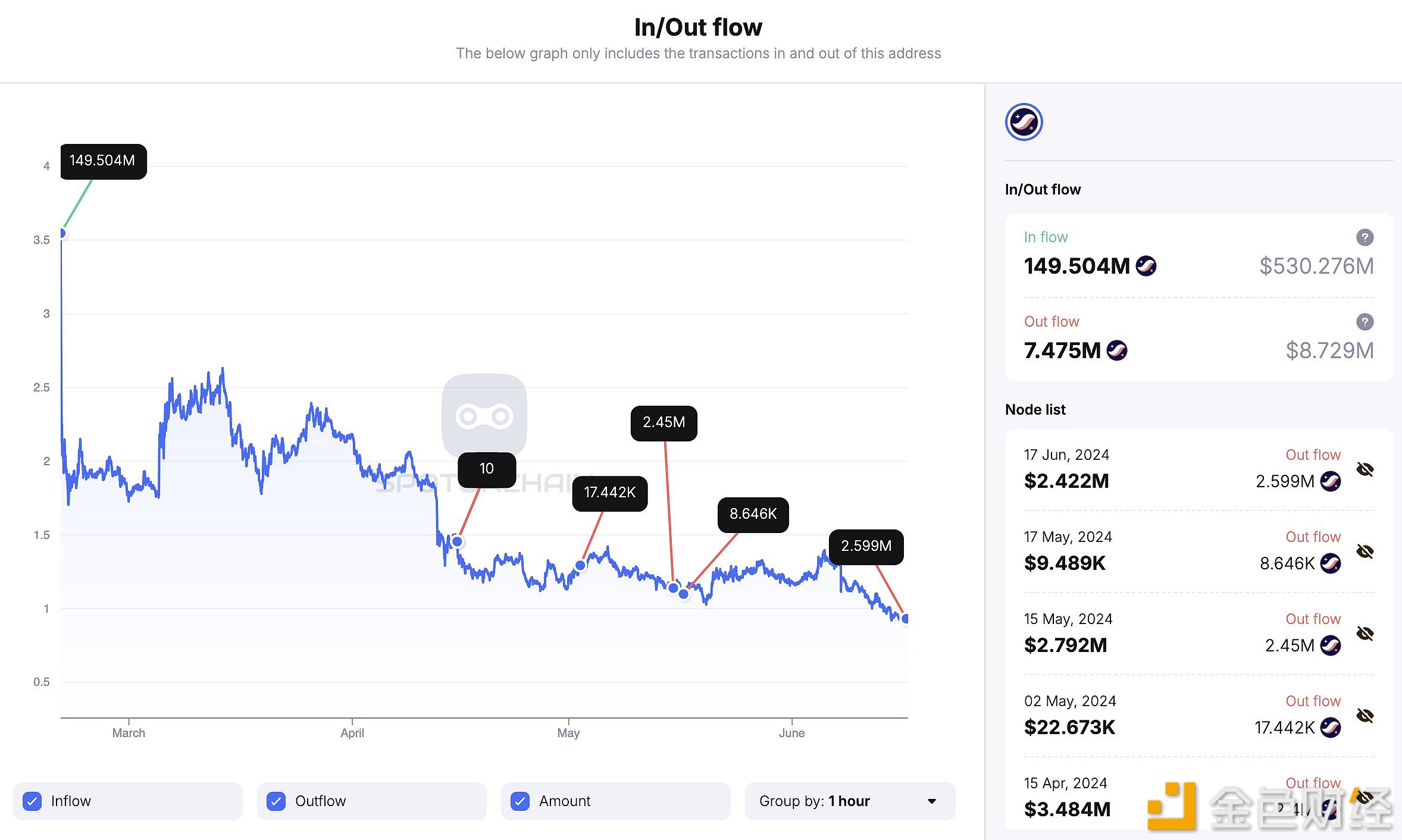Click the 2.599M outflow chart label
The height and width of the screenshot is (840, 1402).
(x=866, y=546)
